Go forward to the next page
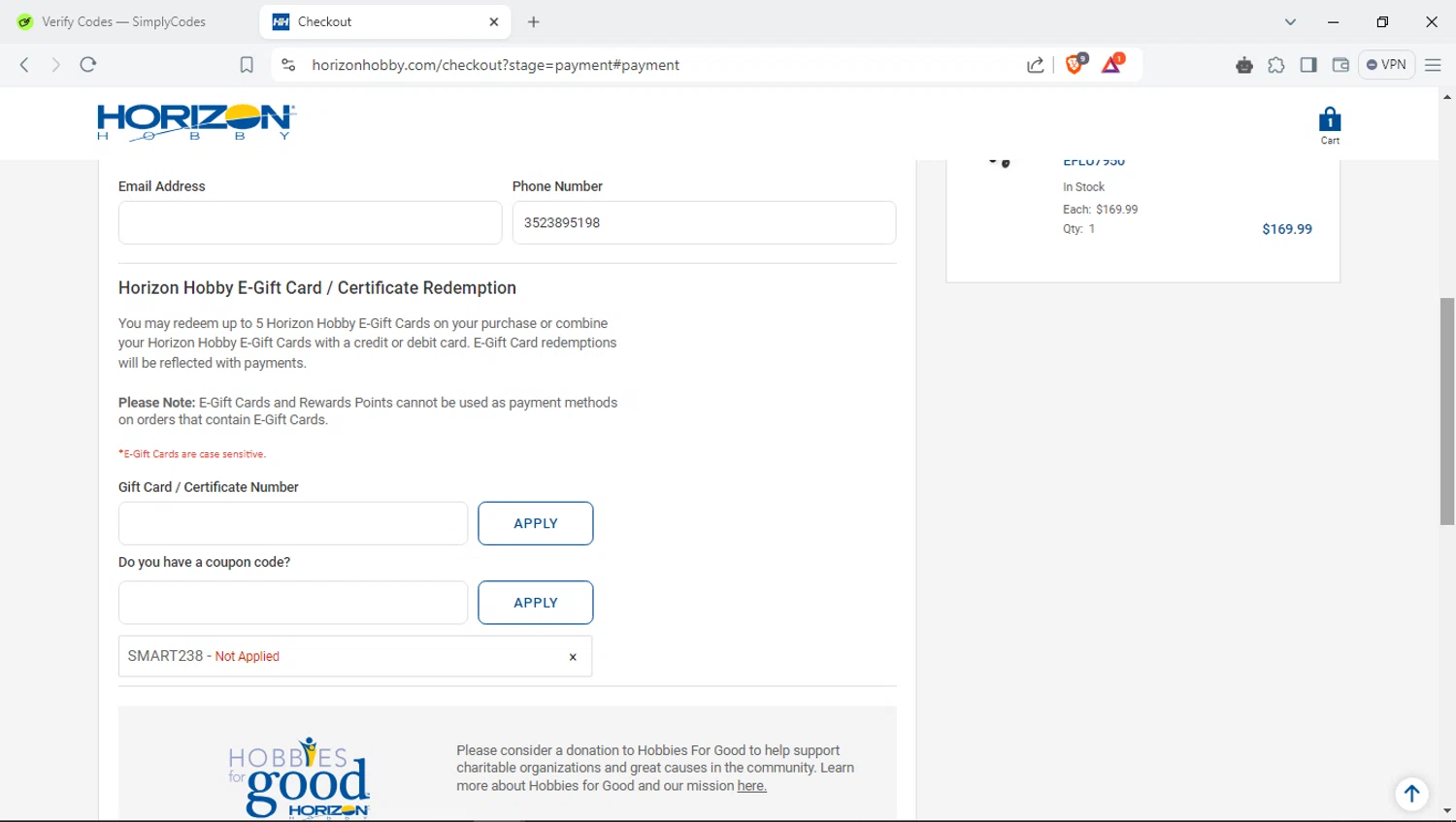 click(x=55, y=65)
